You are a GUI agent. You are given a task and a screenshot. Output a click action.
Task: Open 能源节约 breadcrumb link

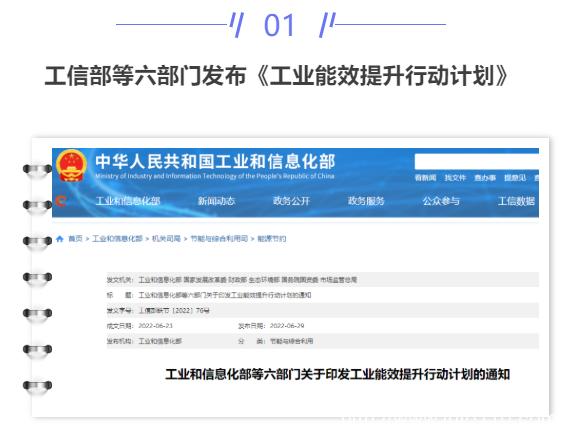pos(272,238)
